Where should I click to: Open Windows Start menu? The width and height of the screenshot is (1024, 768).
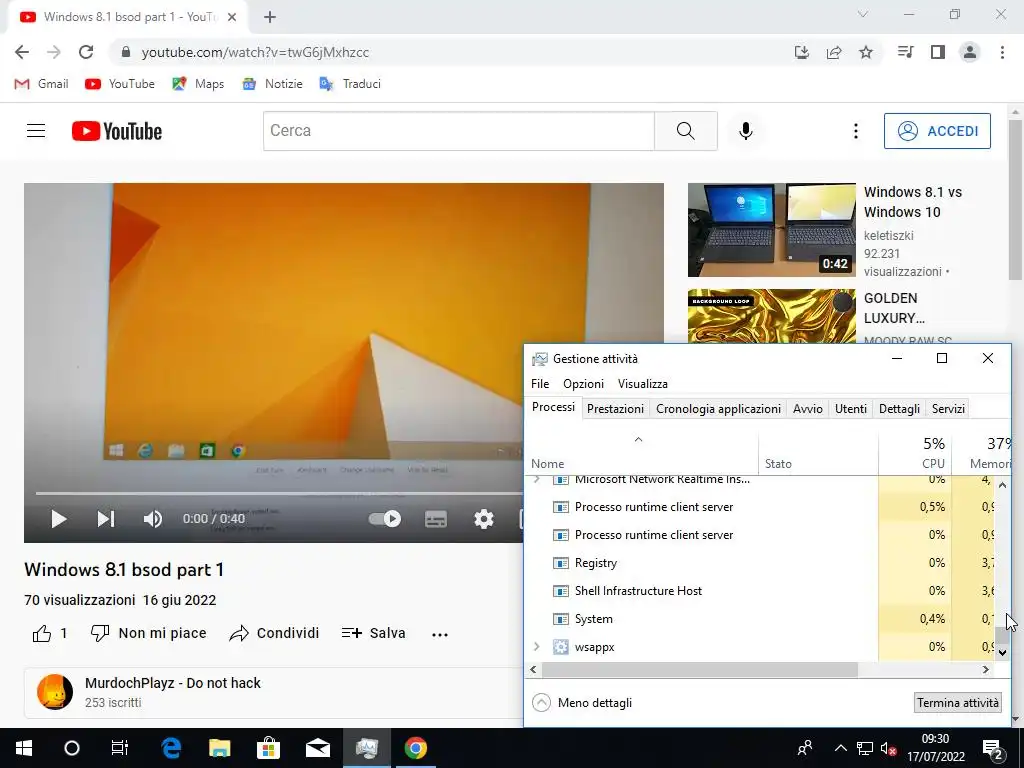[x=24, y=748]
